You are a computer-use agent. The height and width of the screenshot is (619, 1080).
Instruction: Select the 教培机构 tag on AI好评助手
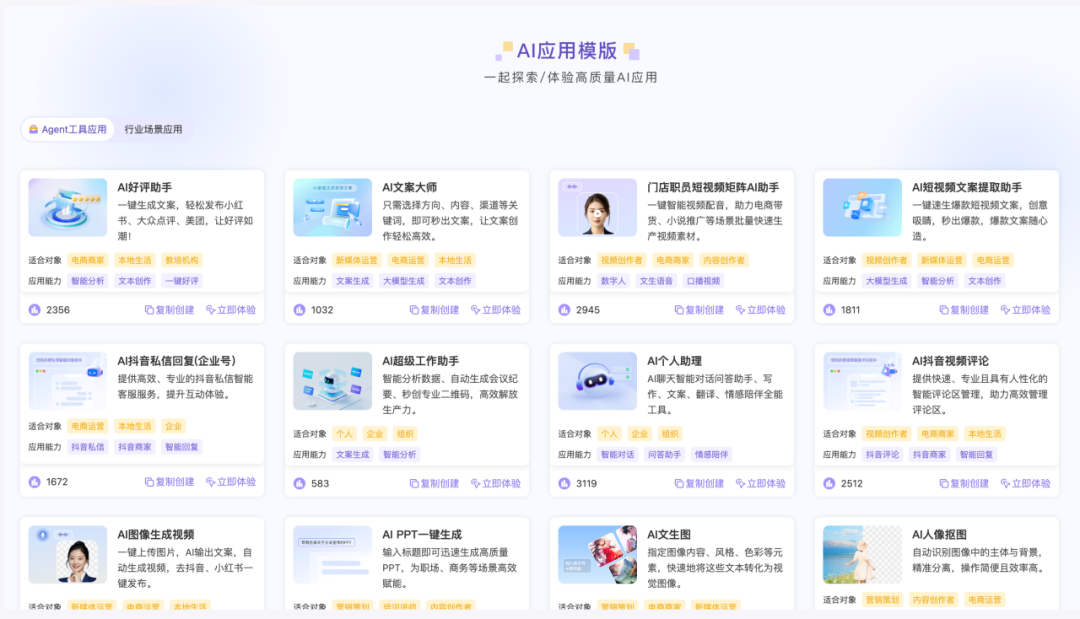(x=182, y=260)
